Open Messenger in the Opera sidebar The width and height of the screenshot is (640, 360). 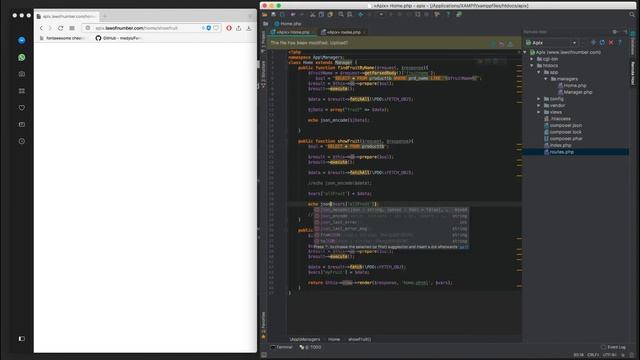tap(22, 40)
